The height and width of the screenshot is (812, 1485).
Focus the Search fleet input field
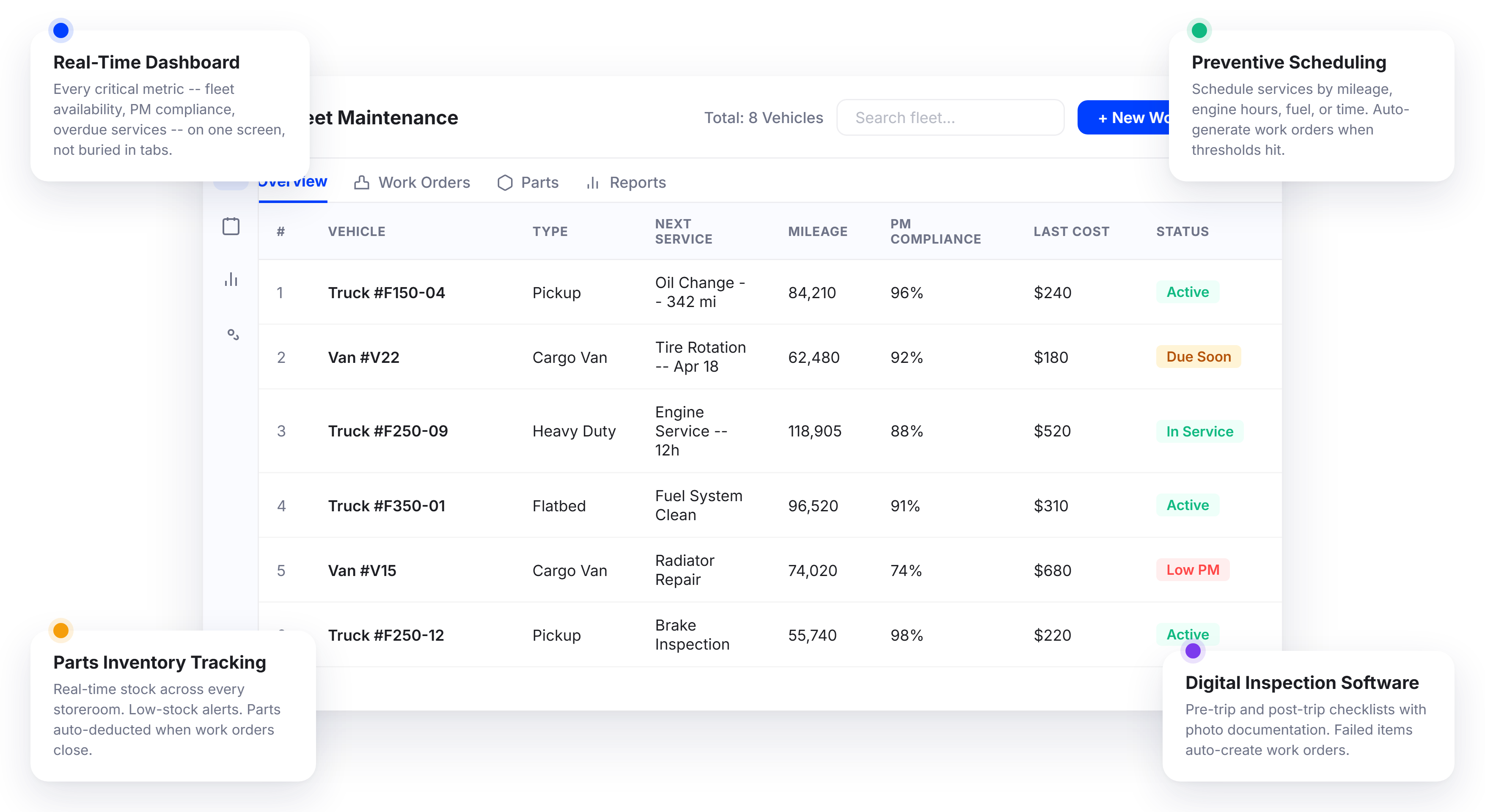[950, 118]
